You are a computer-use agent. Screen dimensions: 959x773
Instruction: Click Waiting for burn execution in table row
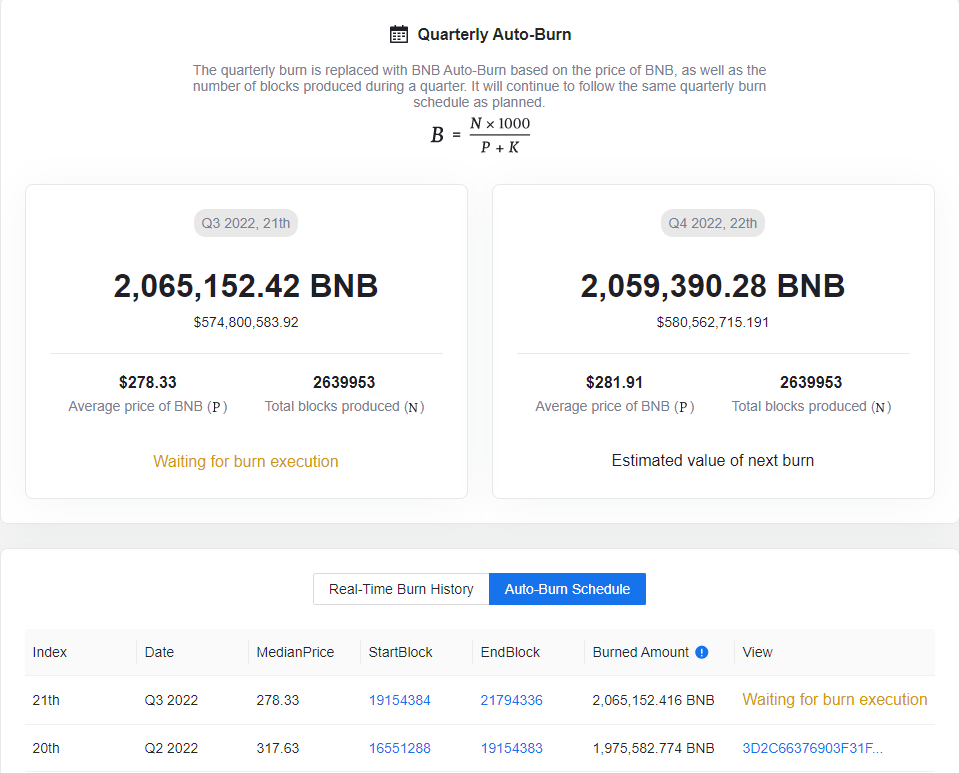tap(835, 700)
